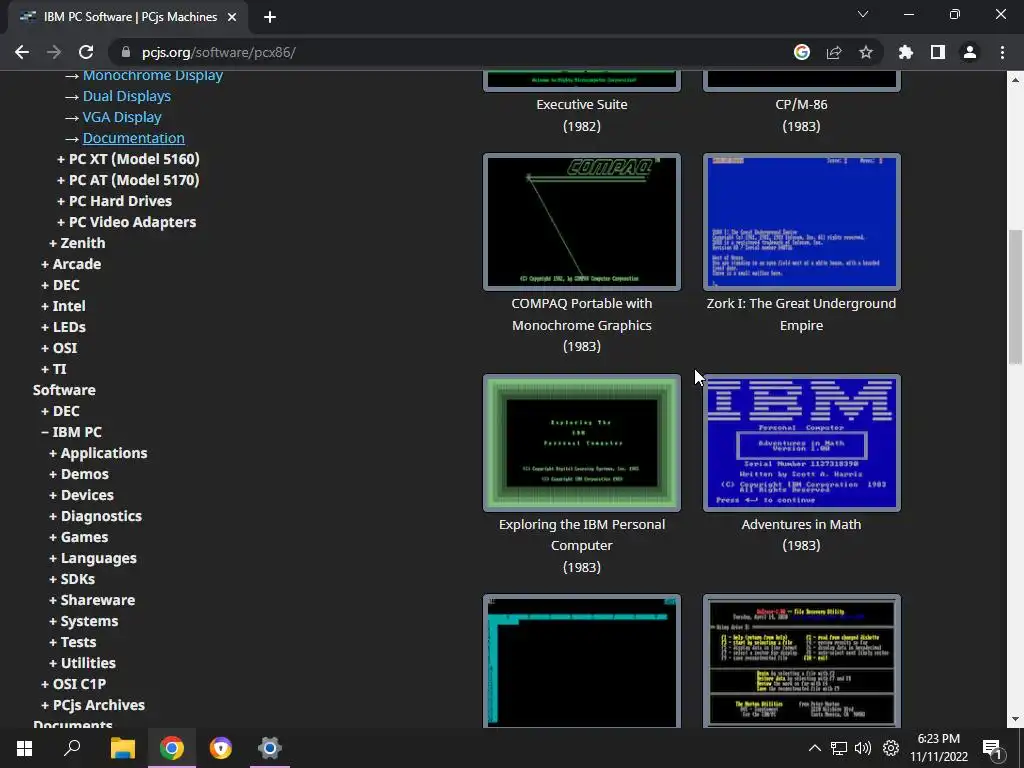Bookmark this page with star icon
This screenshot has width=1024, height=768.
click(866, 52)
